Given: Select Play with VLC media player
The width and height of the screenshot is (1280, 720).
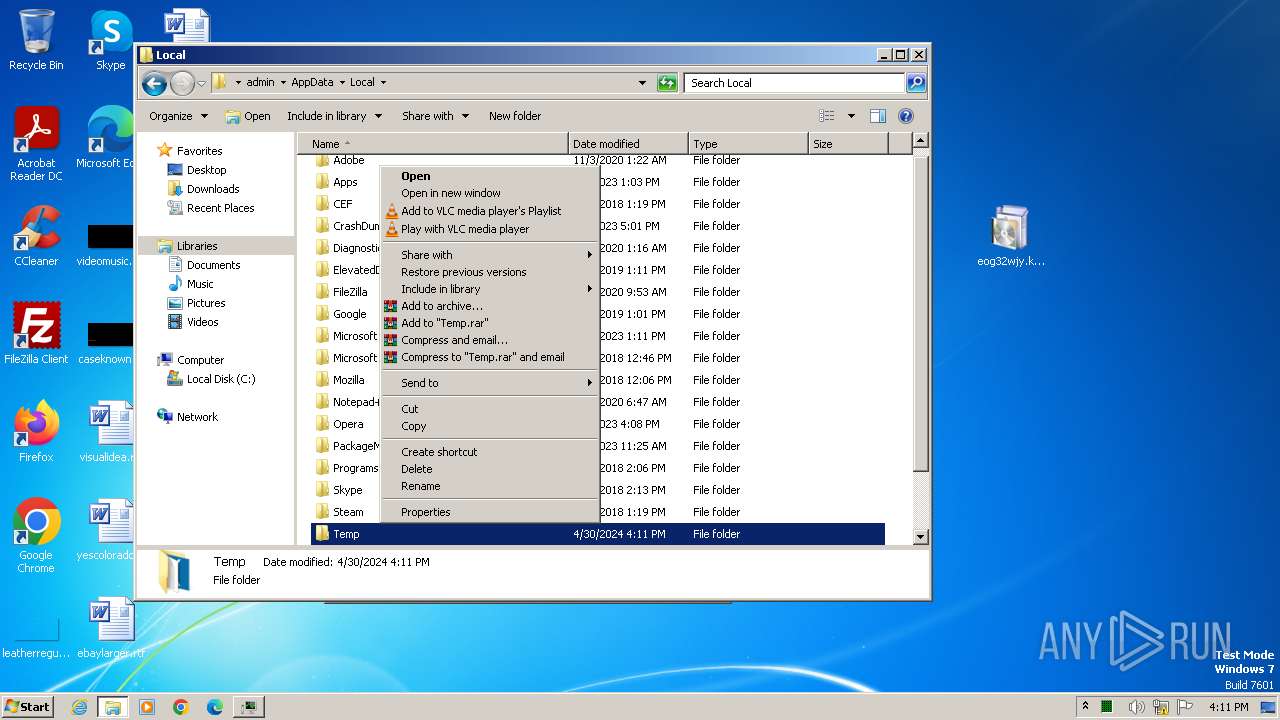Looking at the screenshot, I should click(490, 229).
